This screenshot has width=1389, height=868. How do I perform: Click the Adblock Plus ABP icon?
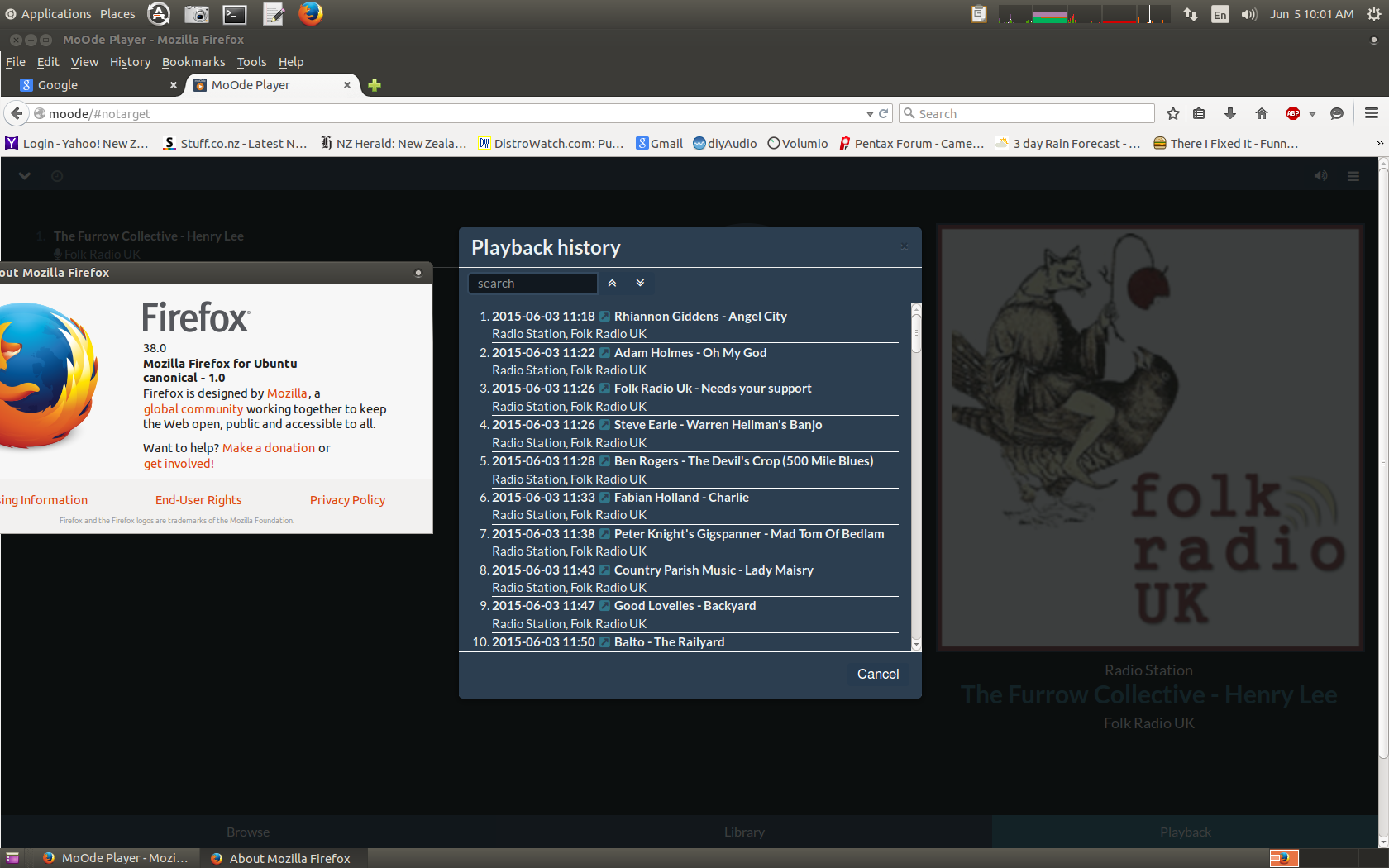(1293, 113)
